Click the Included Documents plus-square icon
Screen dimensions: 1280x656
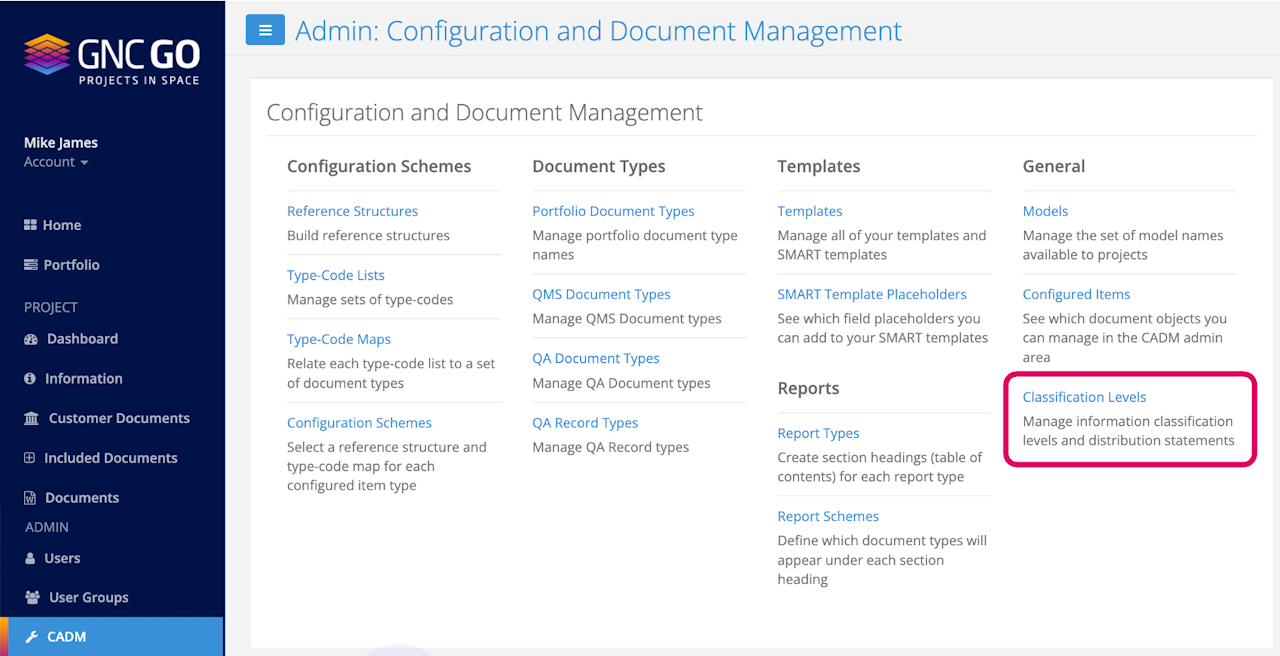[x=30, y=458]
